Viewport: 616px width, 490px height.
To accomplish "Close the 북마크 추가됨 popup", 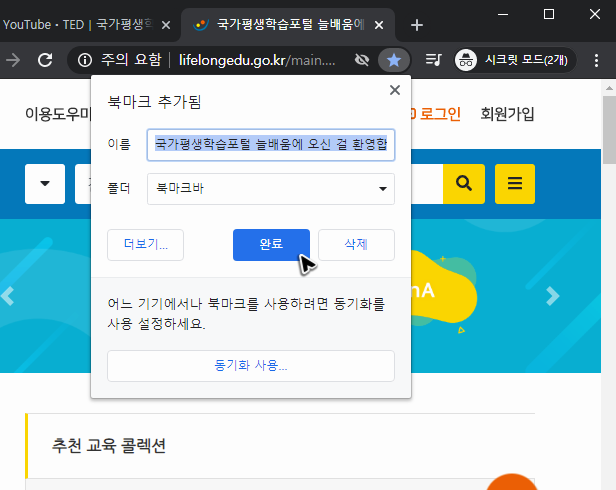I will coord(395,90).
